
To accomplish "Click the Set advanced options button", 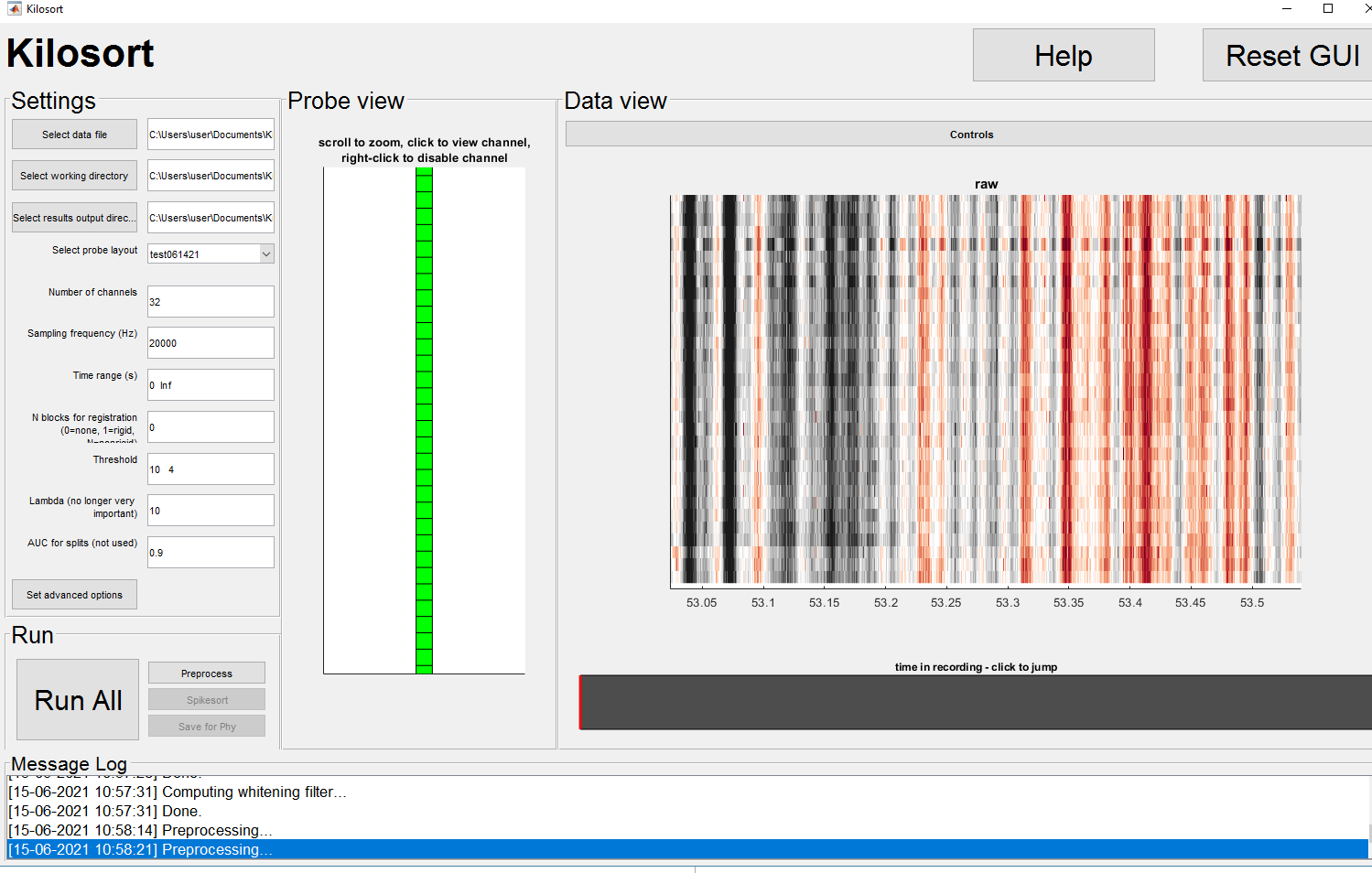I will tap(73, 594).
